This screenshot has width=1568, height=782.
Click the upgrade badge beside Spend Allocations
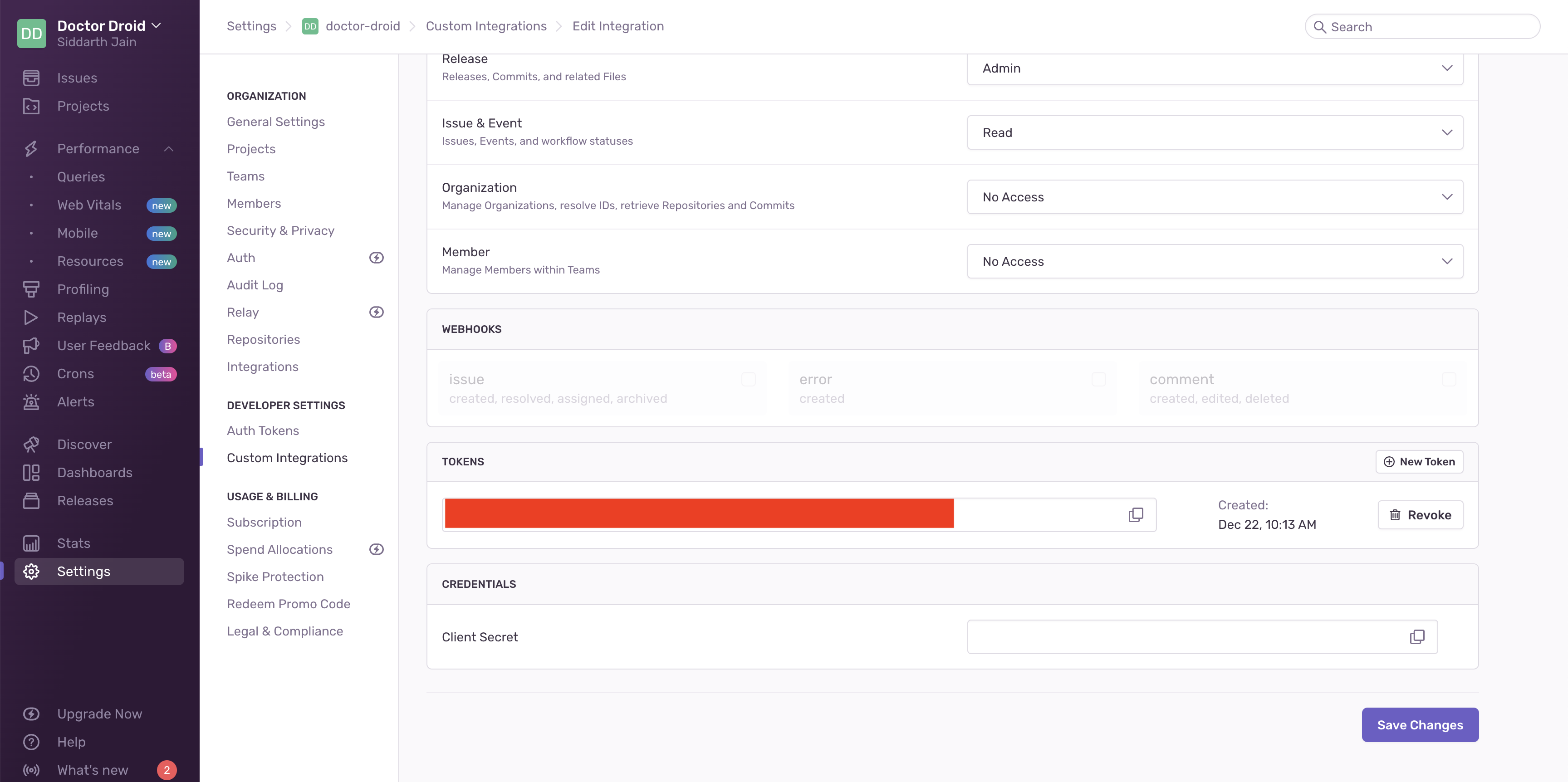coord(377,549)
